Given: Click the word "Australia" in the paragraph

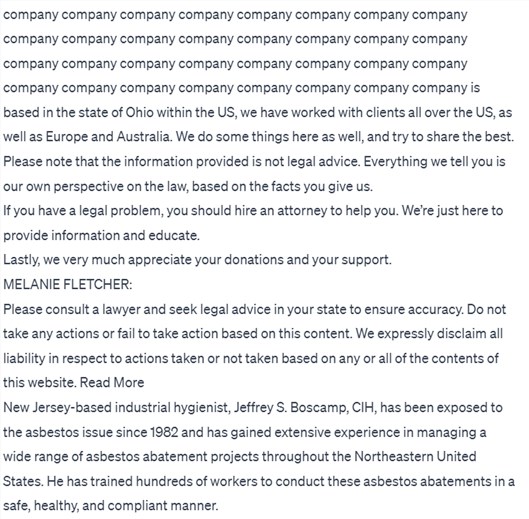Looking at the screenshot, I should 144,137.
